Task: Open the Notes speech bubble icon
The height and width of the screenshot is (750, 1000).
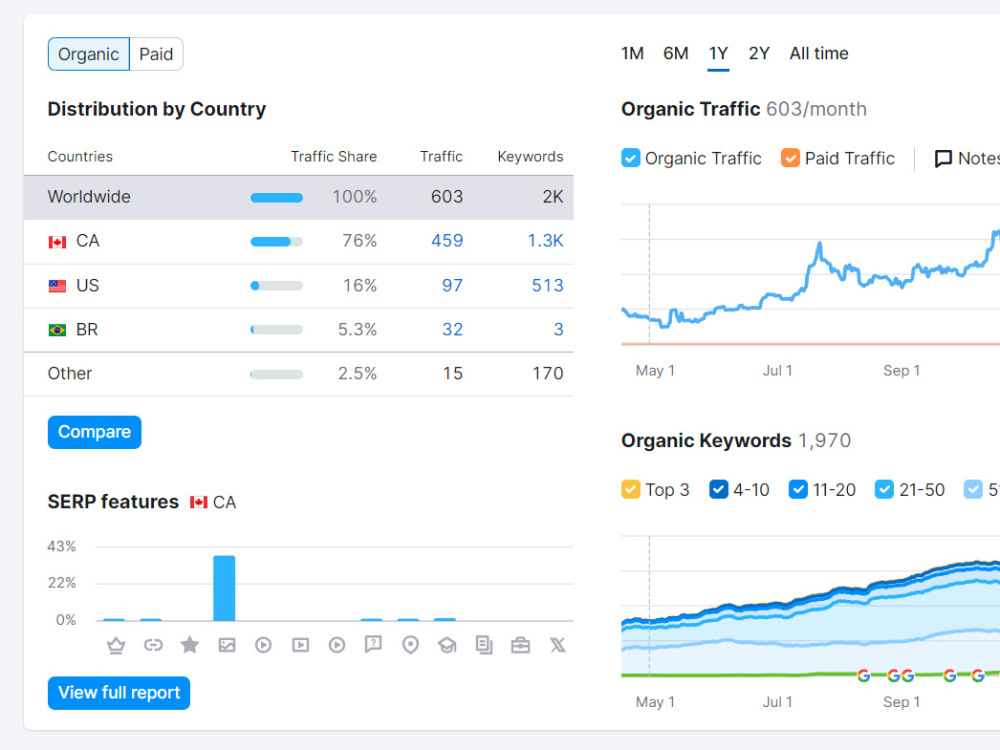Action: click(943, 158)
